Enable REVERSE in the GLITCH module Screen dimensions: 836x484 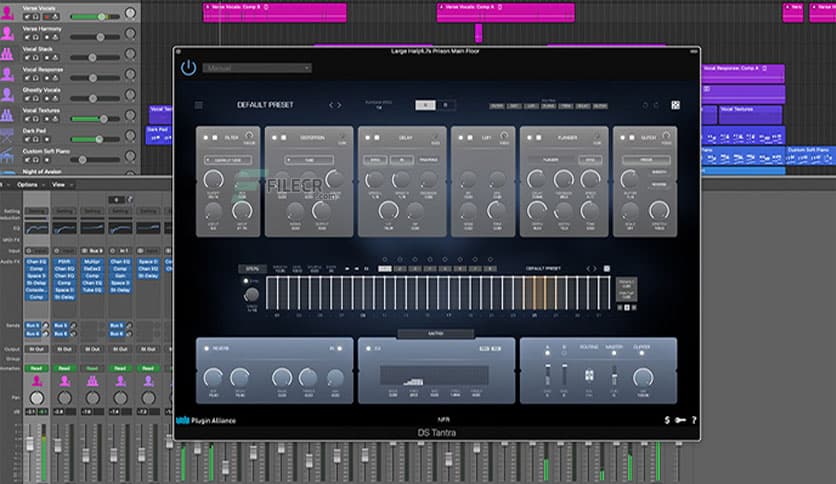(659, 184)
